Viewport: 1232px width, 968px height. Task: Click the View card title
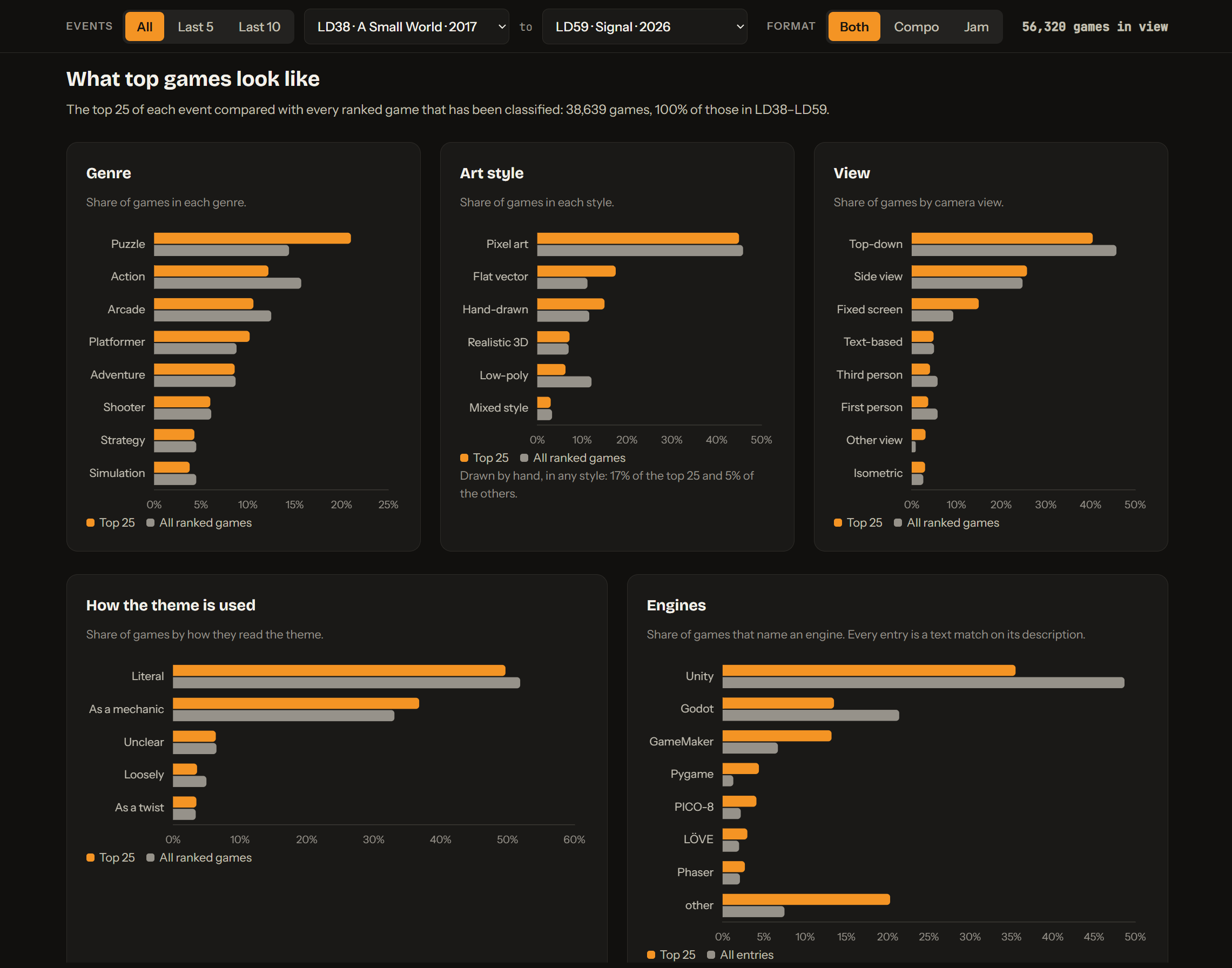click(851, 173)
